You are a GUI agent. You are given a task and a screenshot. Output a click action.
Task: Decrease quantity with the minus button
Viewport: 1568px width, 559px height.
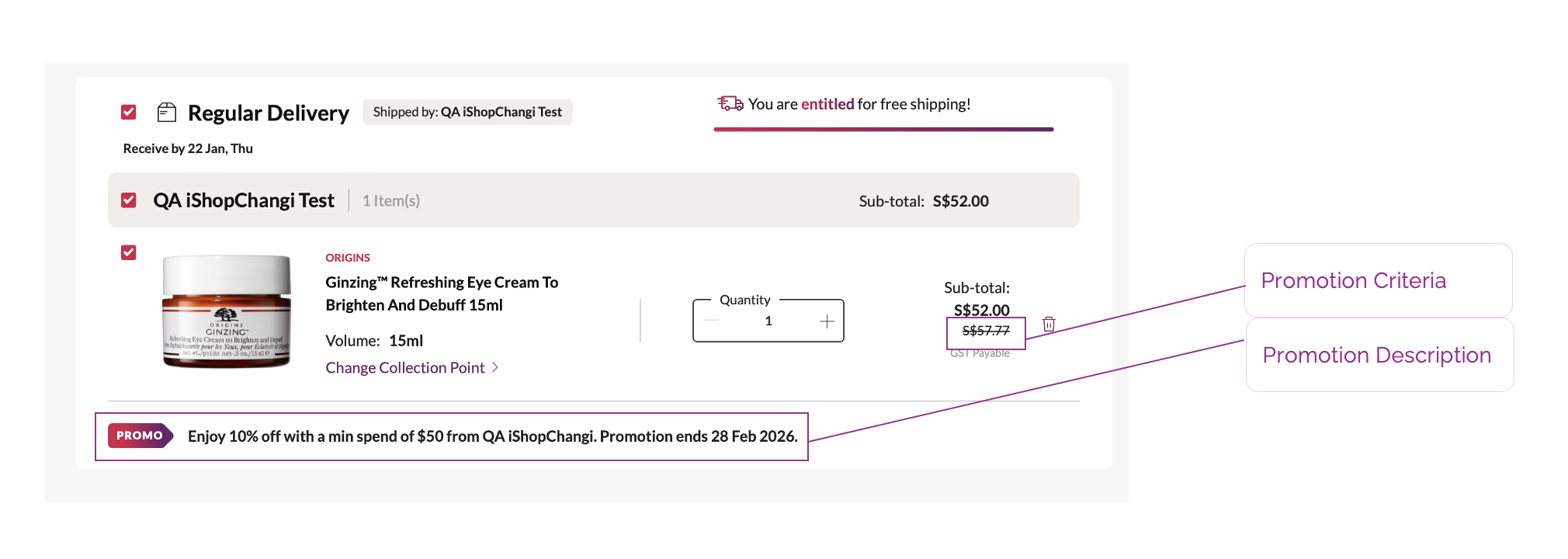pyautogui.click(x=711, y=321)
